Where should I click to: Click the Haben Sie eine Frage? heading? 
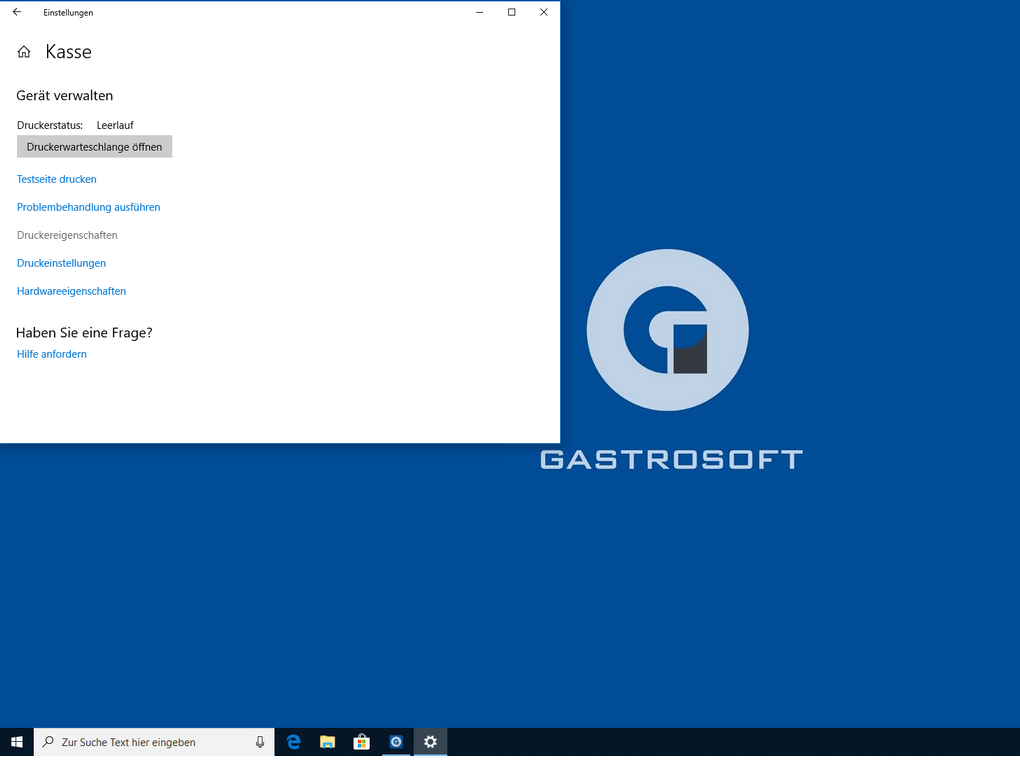(x=84, y=332)
